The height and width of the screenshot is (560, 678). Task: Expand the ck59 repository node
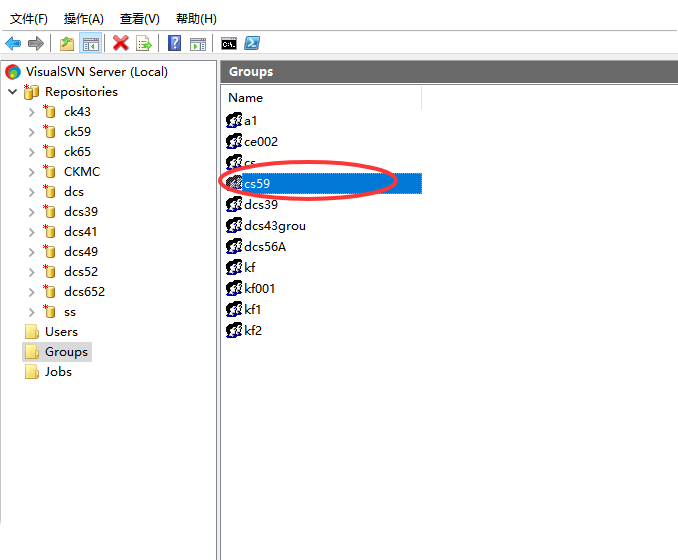point(31,132)
